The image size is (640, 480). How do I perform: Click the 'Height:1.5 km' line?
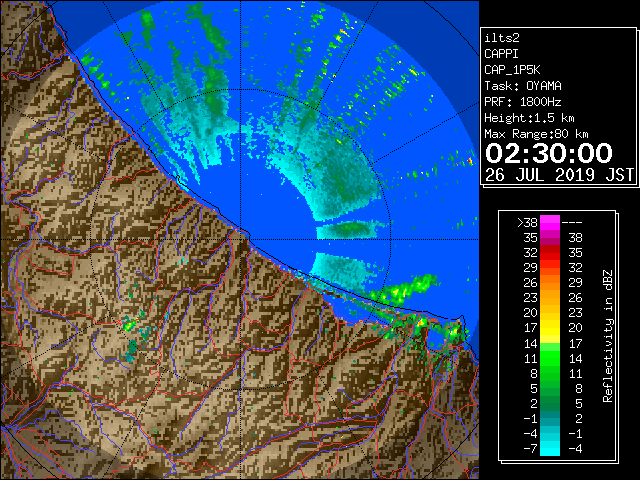(529, 118)
